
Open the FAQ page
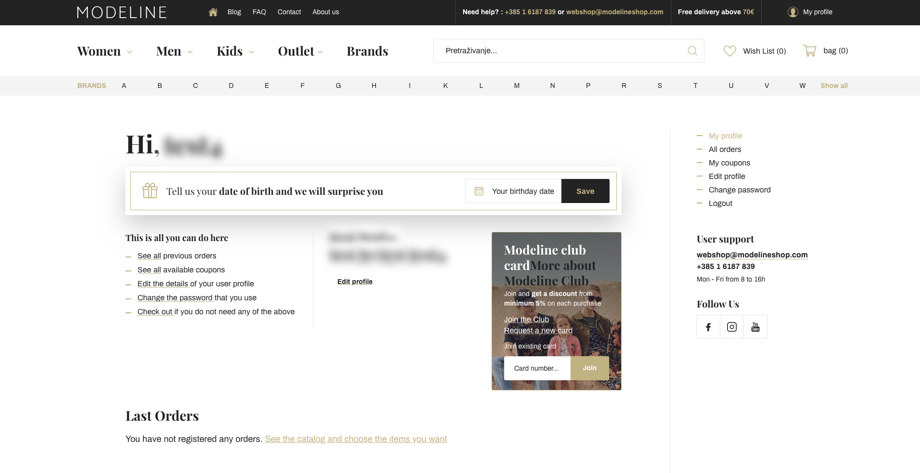[259, 12]
